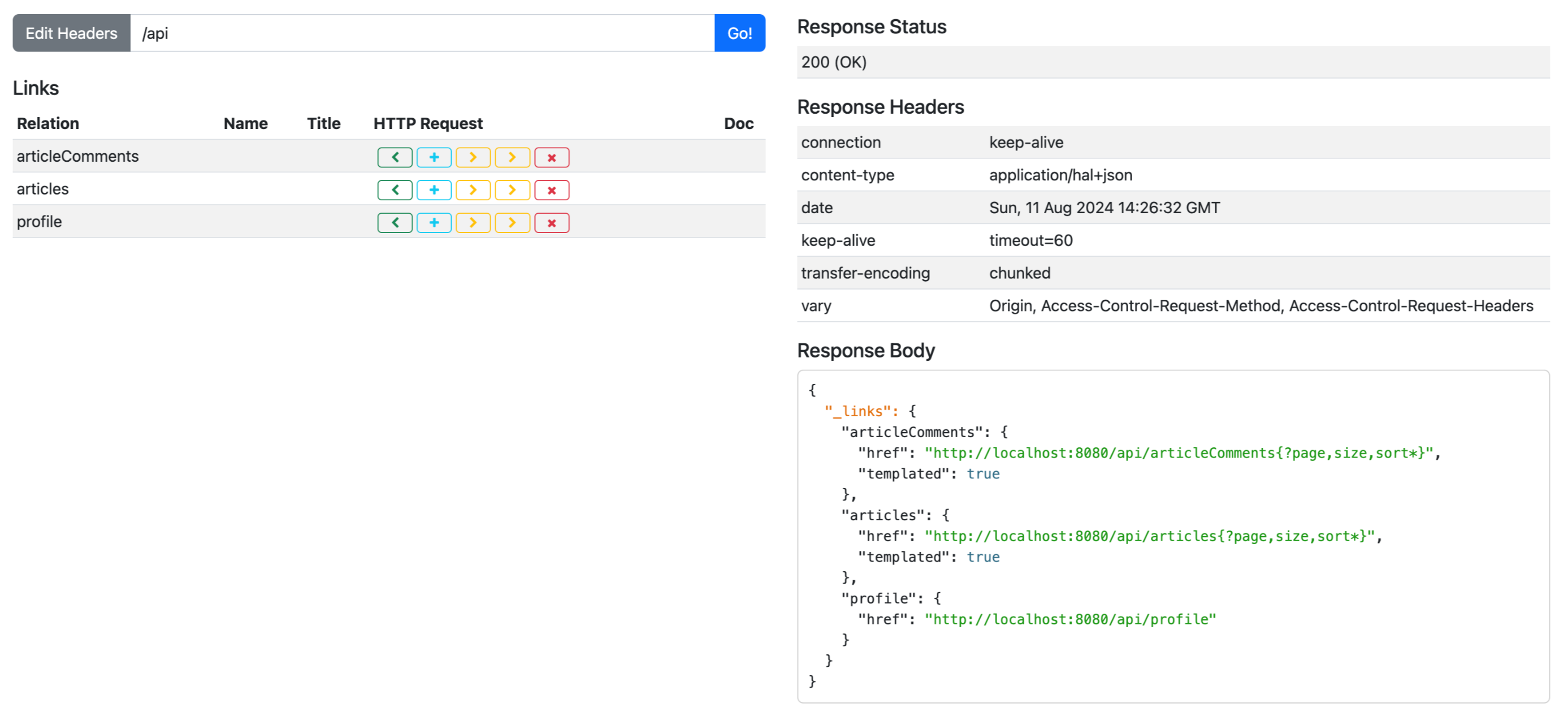
Task: Click second yellow PATCH arrow for articleComments
Action: [x=512, y=157]
